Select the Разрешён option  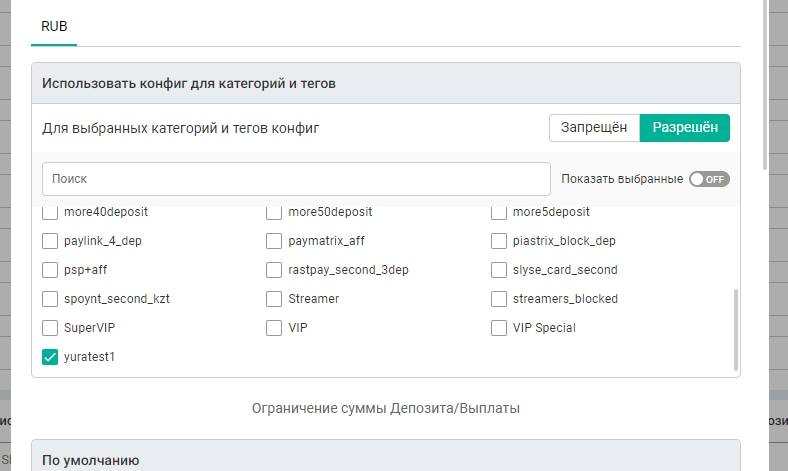tap(684, 127)
